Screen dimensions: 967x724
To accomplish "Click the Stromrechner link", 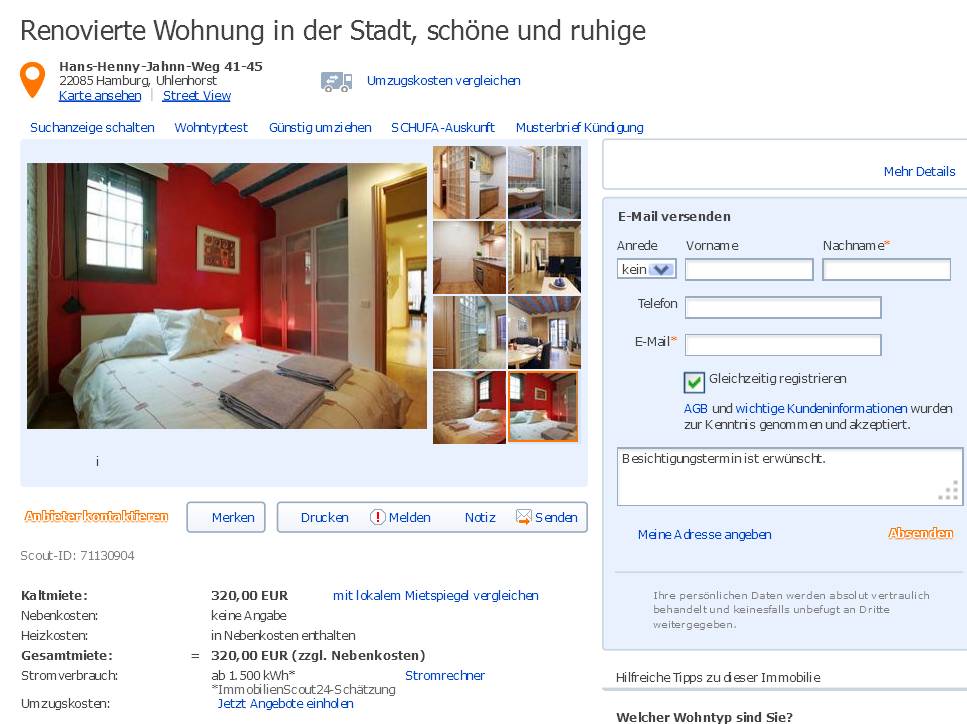I will pos(445,676).
